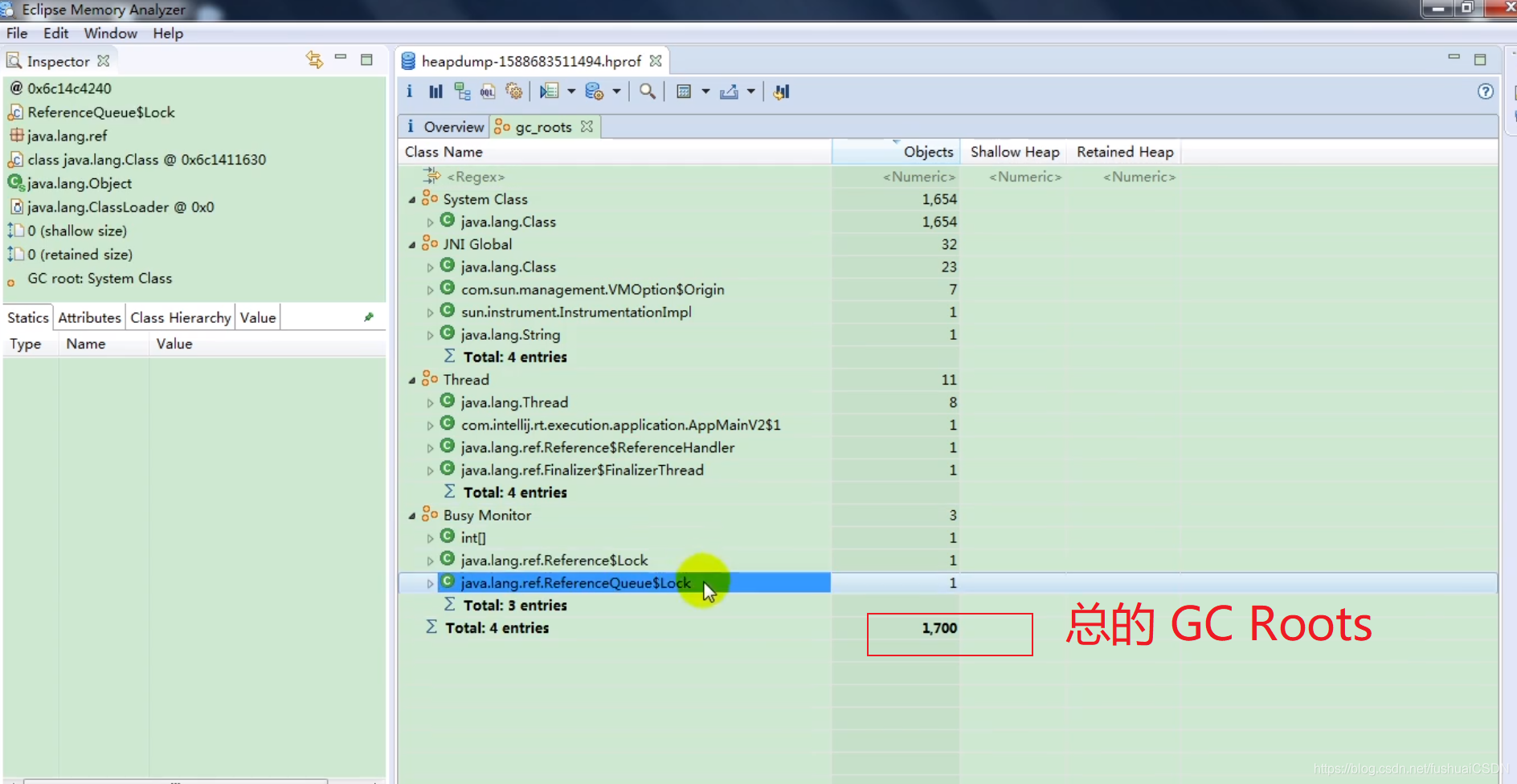Click the Export results icon
The image size is (1517, 784).
pyautogui.click(x=729, y=92)
